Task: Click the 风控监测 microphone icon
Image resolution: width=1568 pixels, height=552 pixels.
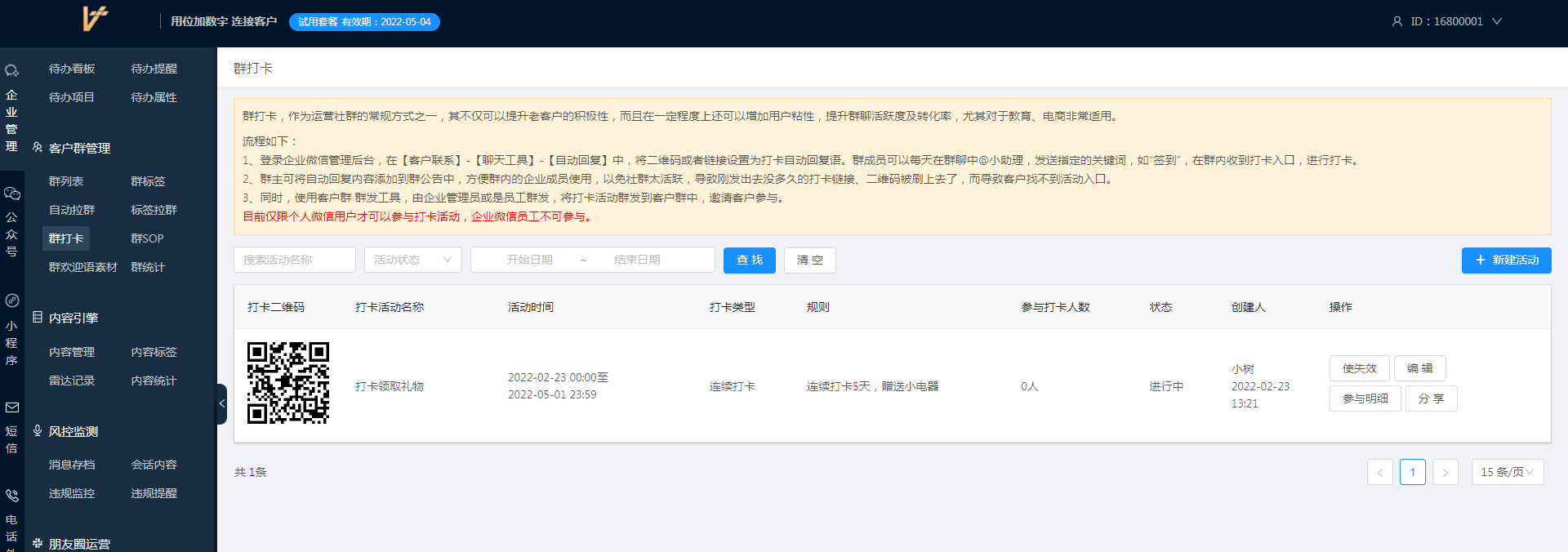Action: coord(38,430)
